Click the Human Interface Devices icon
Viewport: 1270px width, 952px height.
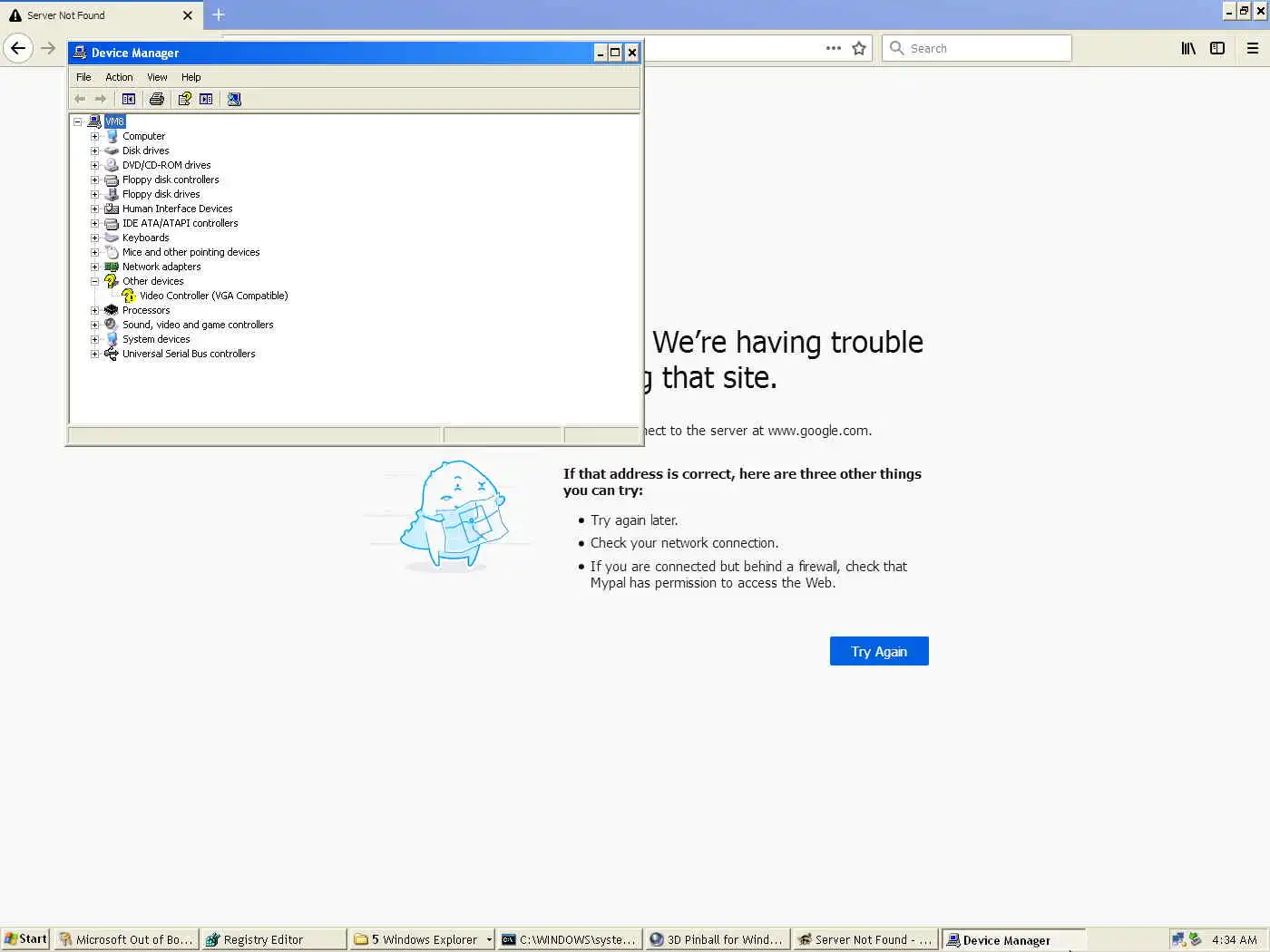(x=112, y=209)
